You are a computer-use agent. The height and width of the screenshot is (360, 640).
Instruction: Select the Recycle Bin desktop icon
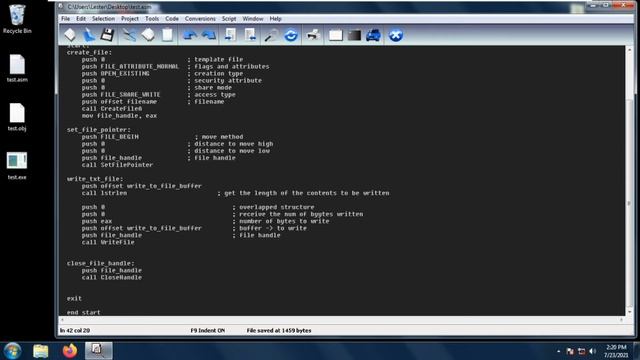tap(17, 19)
